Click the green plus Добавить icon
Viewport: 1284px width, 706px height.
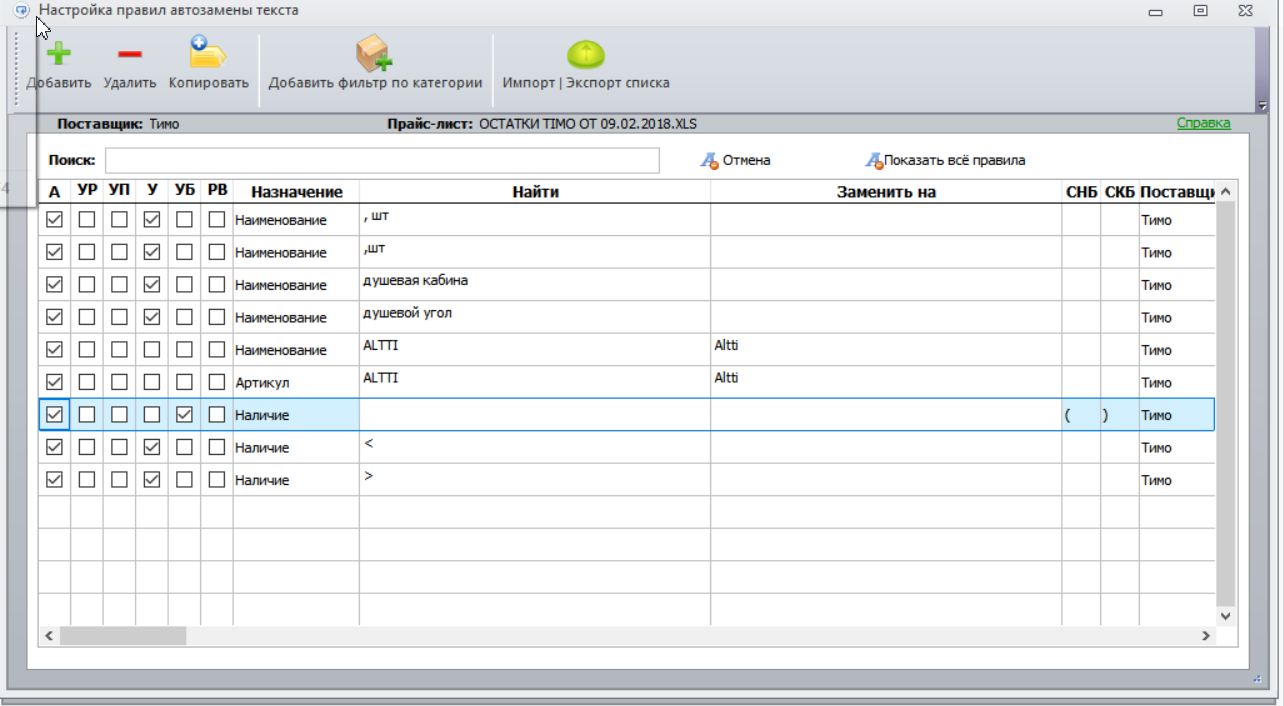[58, 53]
